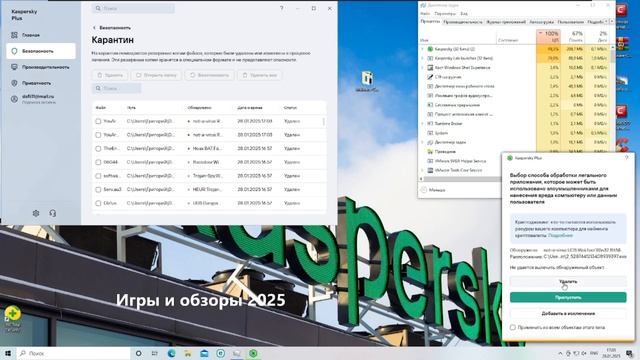Sort Task Manager by Память 67% column

573,36
